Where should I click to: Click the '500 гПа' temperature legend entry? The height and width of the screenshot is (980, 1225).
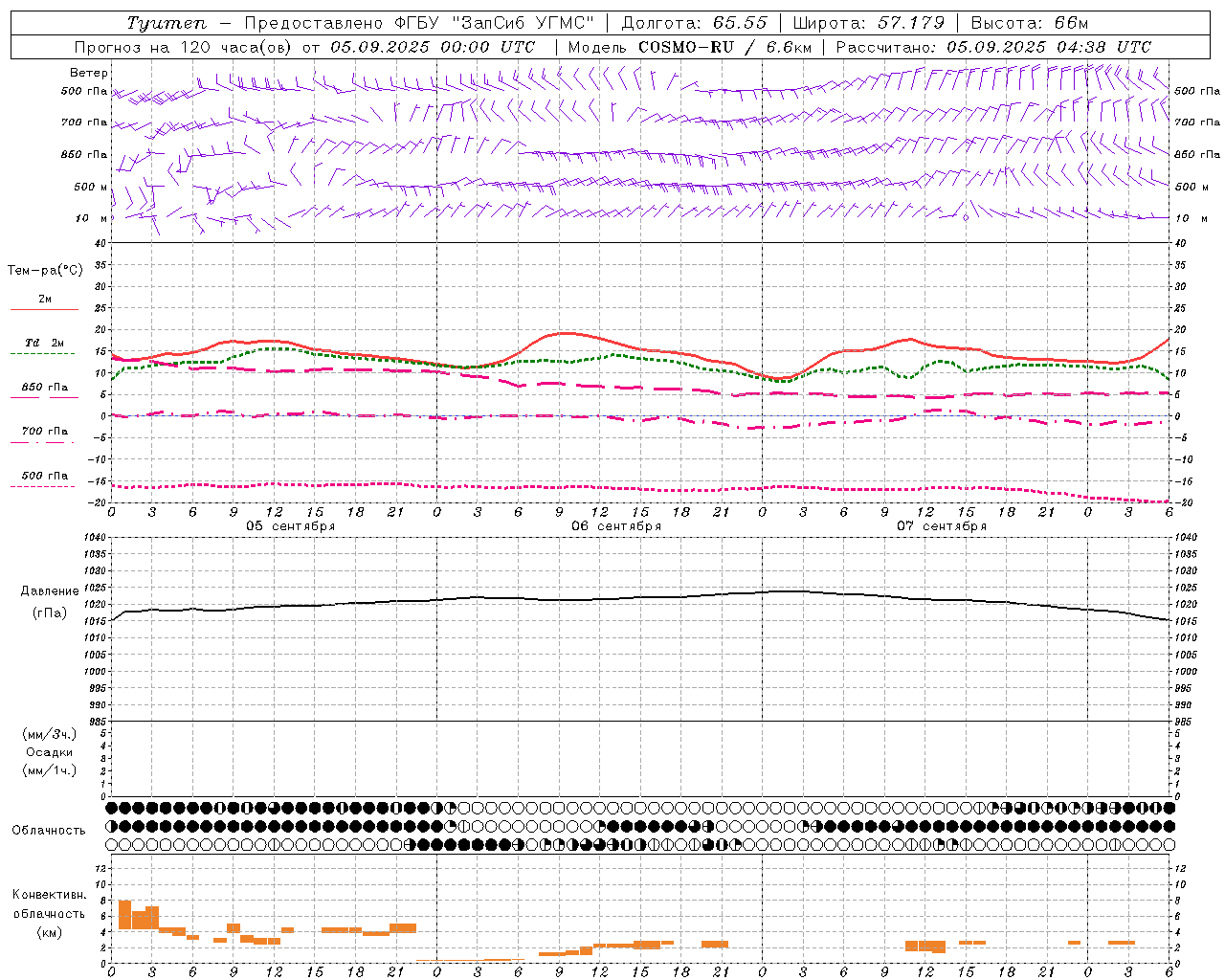[44, 476]
